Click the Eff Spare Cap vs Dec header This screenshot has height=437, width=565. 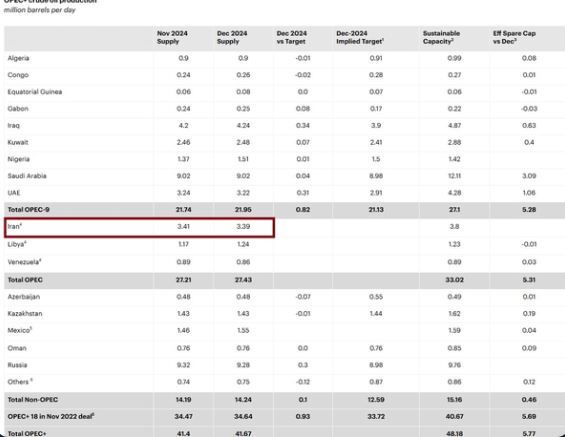[514, 37]
